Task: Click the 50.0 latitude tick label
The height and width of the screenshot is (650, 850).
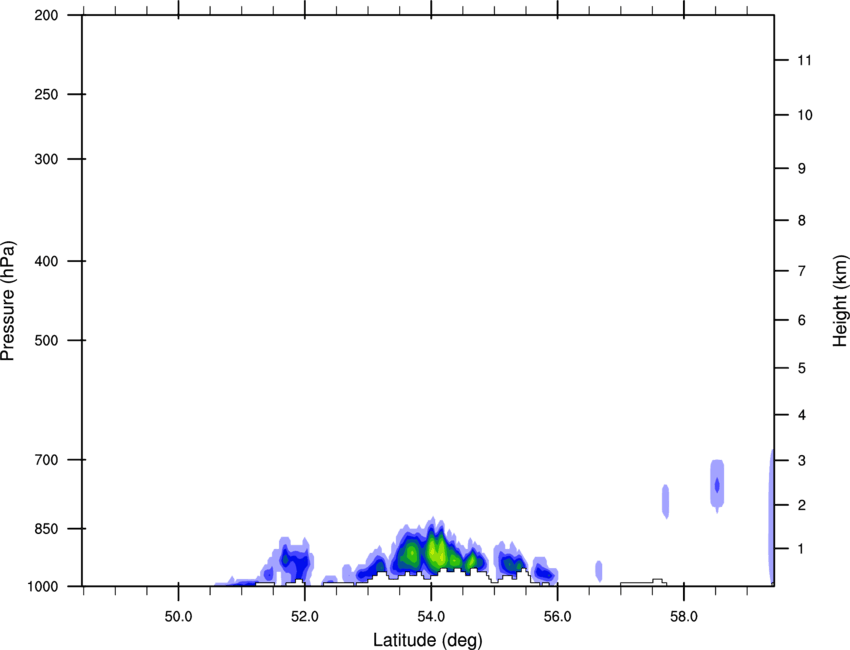Action: tap(178, 617)
